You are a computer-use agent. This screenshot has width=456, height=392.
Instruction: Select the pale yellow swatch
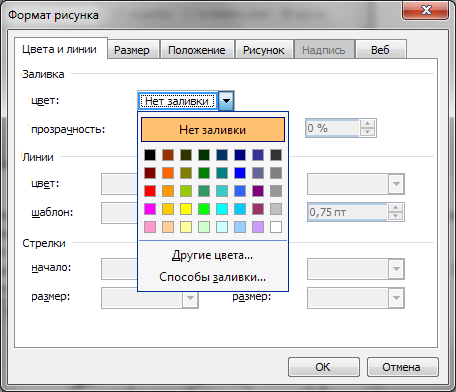click(186, 227)
